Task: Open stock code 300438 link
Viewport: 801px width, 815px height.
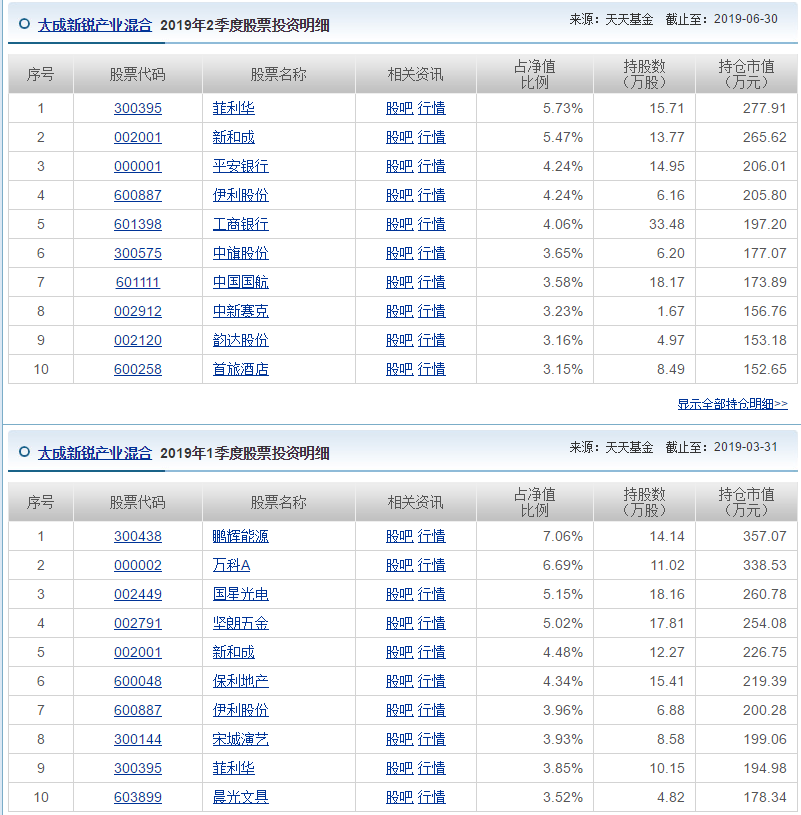Action: click(138, 536)
